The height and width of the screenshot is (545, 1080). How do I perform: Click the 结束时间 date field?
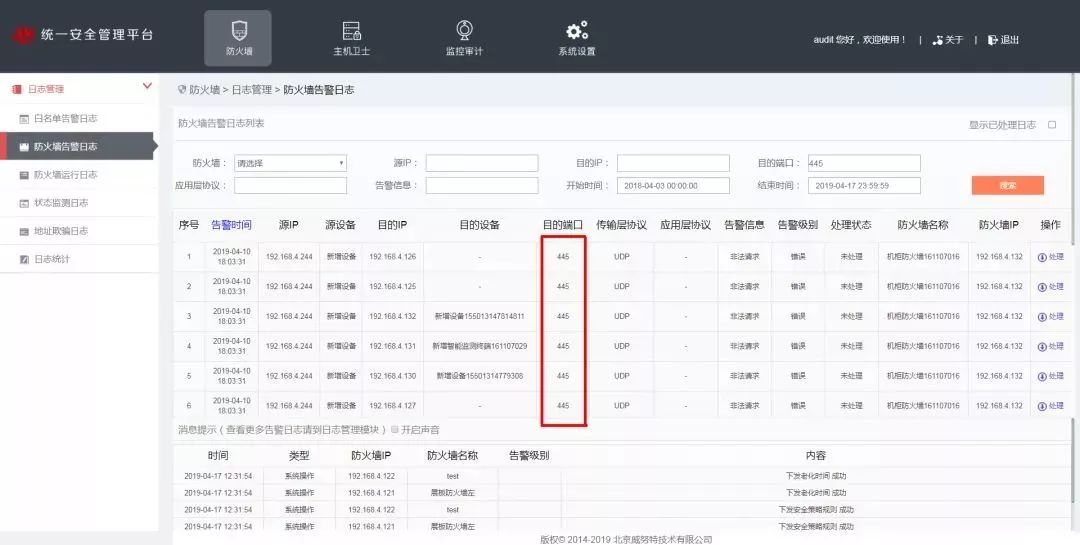tap(864, 185)
